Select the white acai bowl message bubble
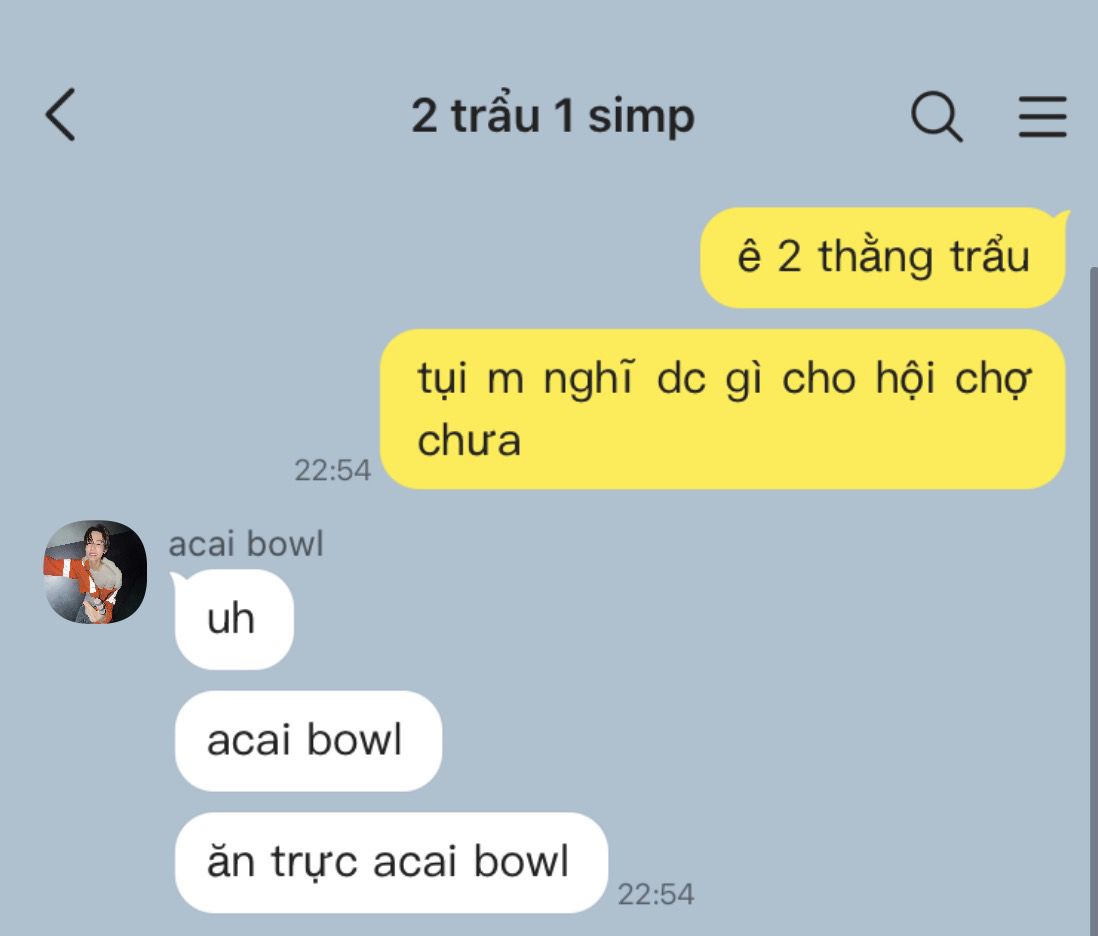The image size is (1098, 936). 308,741
